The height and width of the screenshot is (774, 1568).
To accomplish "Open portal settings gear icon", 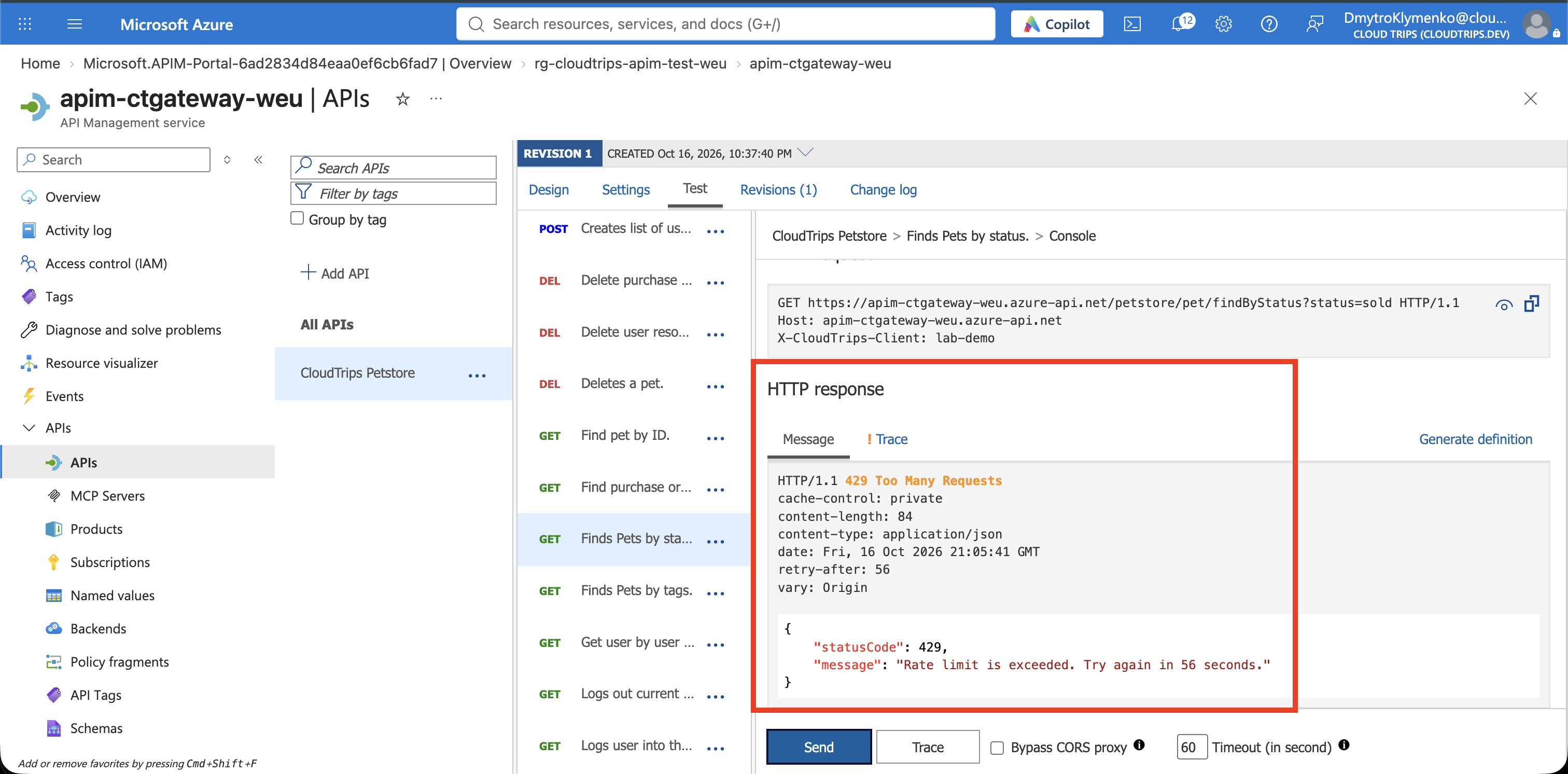I will click(x=1223, y=24).
